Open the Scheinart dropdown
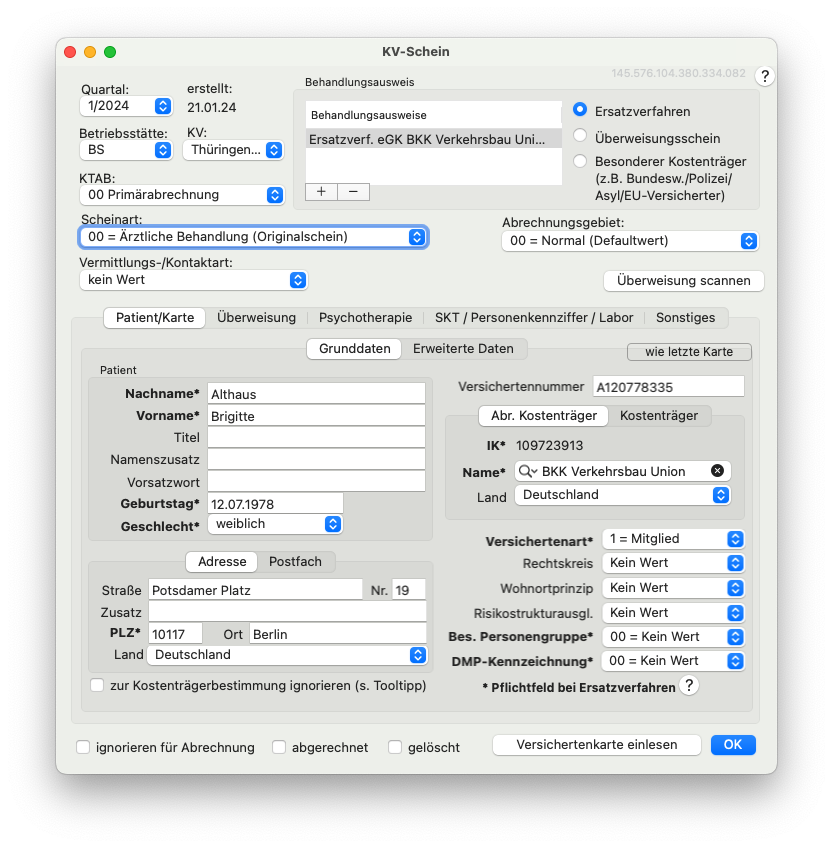This screenshot has width=833, height=848. pos(254,237)
